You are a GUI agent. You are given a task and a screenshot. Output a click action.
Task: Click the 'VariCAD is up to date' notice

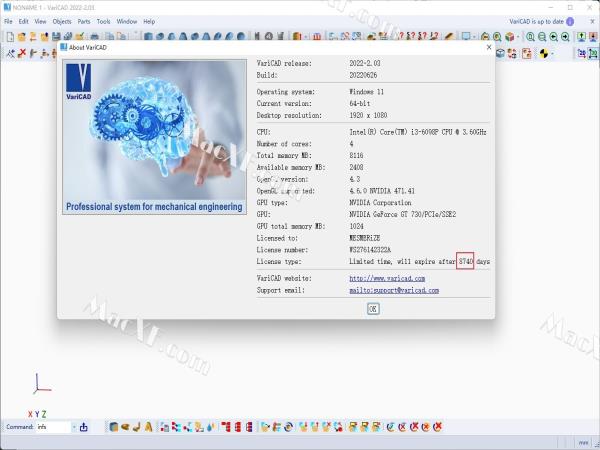tap(536, 22)
